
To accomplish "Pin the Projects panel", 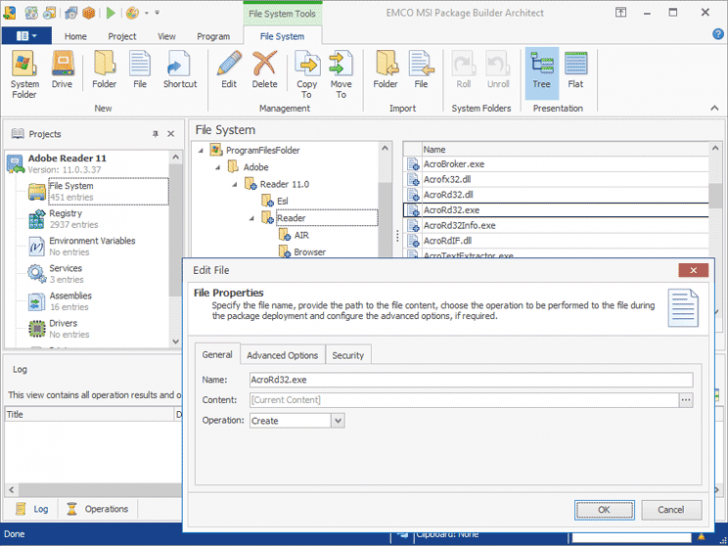I will point(156,134).
